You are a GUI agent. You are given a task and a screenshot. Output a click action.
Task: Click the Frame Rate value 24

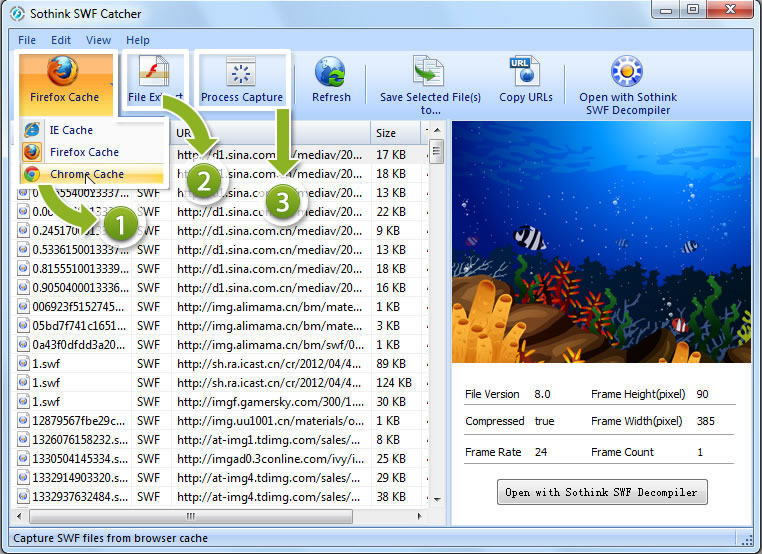tap(541, 452)
